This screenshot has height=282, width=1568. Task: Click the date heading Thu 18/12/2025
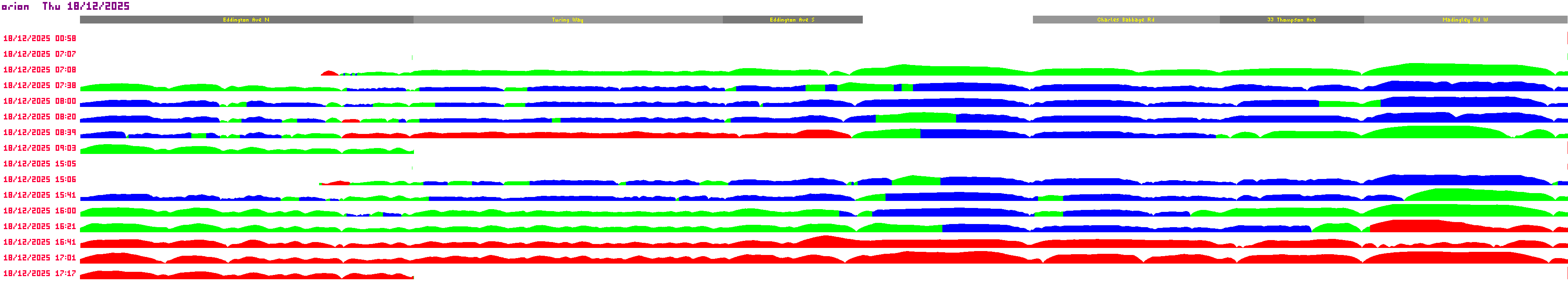(x=86, y=7)
